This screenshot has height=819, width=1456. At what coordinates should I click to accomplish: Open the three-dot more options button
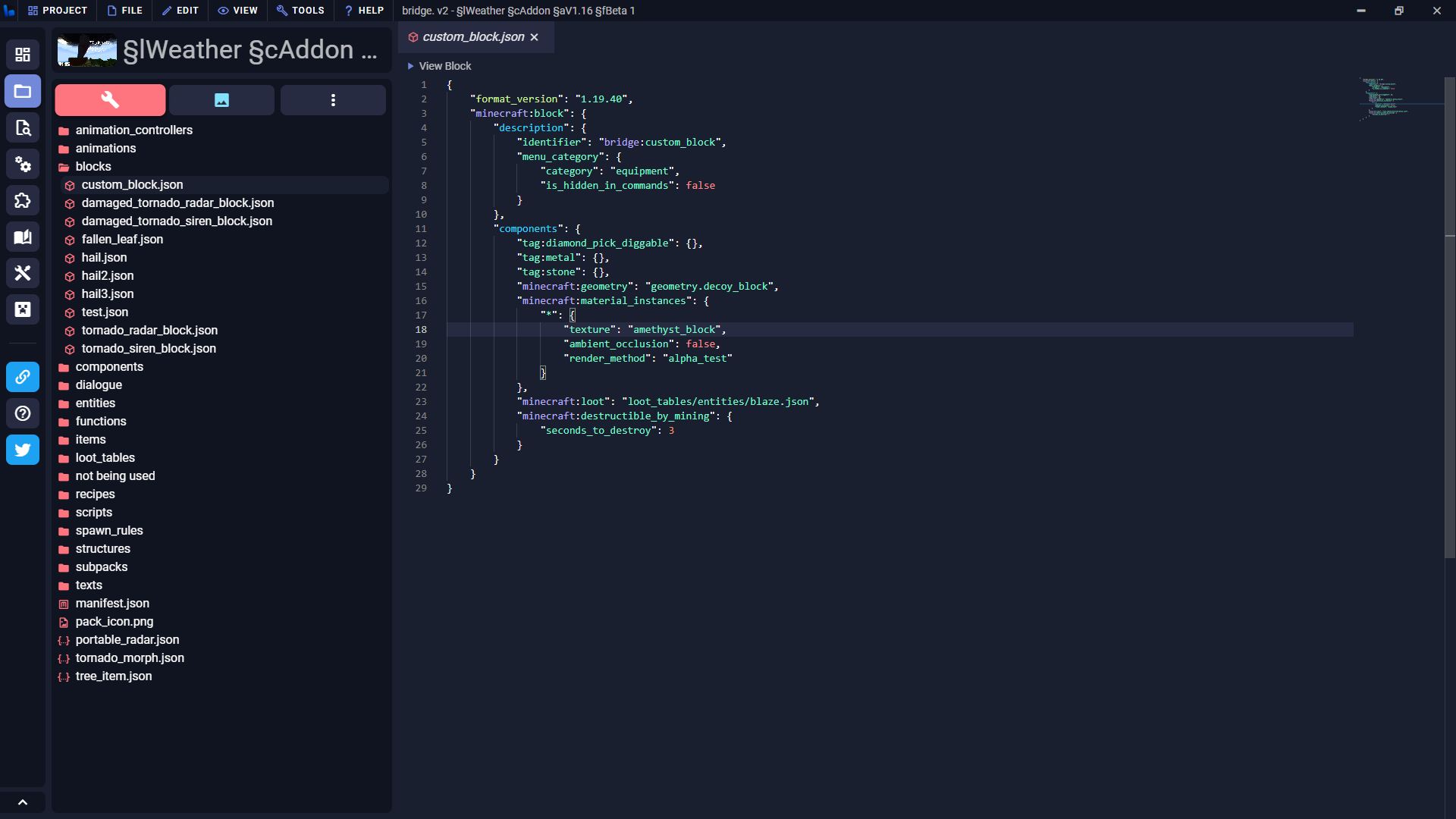[x=333, y=100]
